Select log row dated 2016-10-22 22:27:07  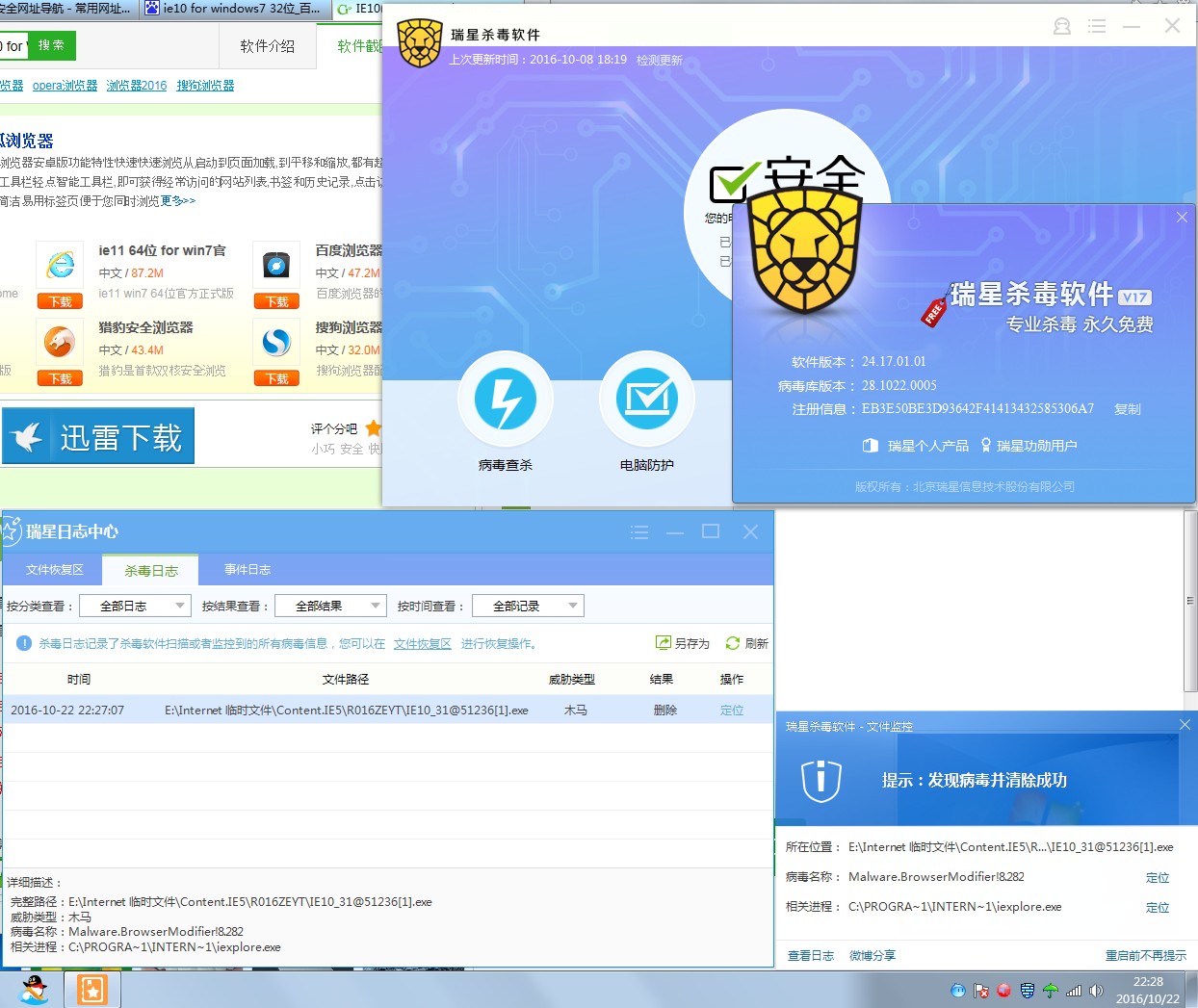tap(388, 710)
